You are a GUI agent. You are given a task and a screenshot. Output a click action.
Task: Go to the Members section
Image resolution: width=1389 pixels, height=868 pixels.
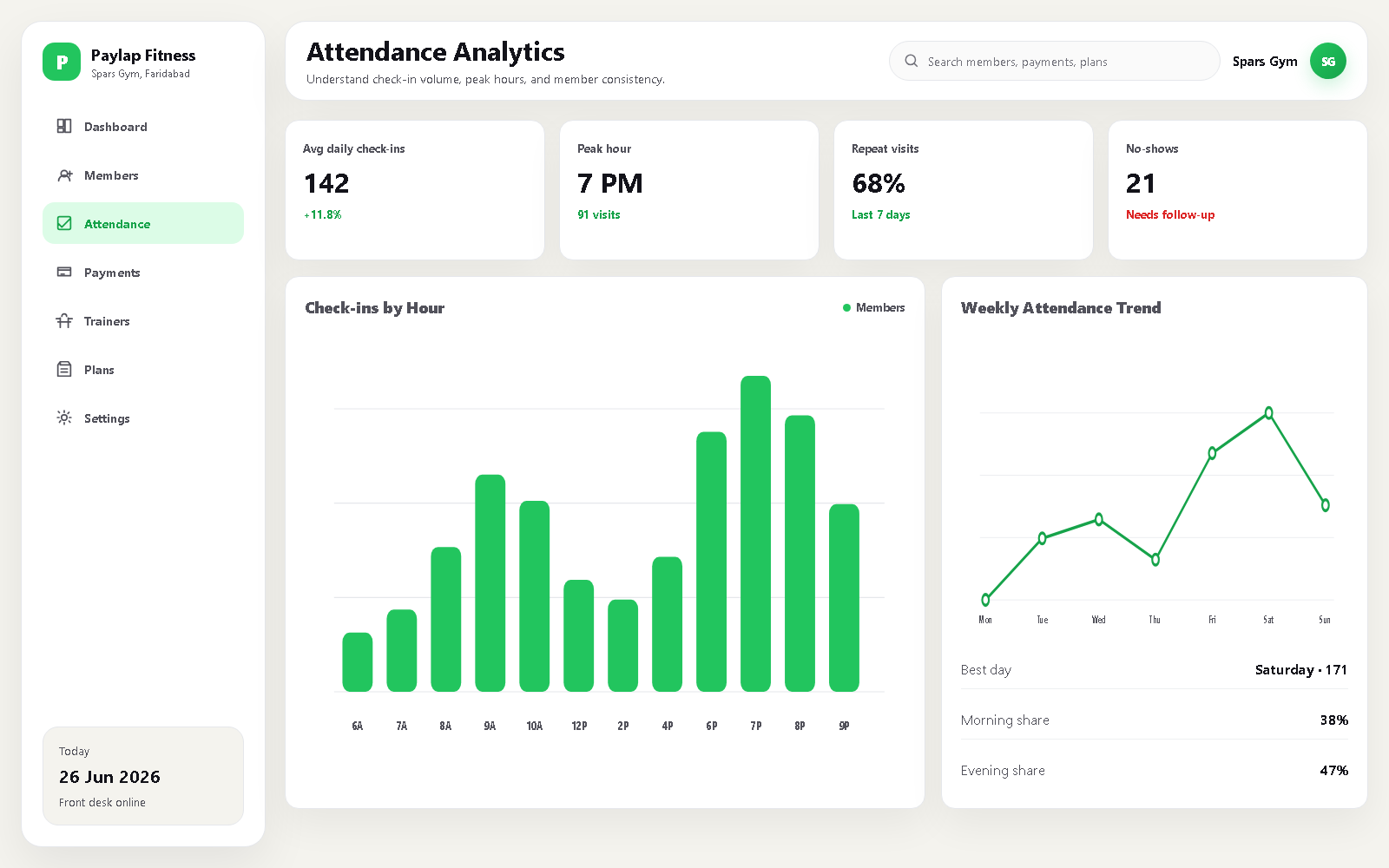[x=143, y=174]
